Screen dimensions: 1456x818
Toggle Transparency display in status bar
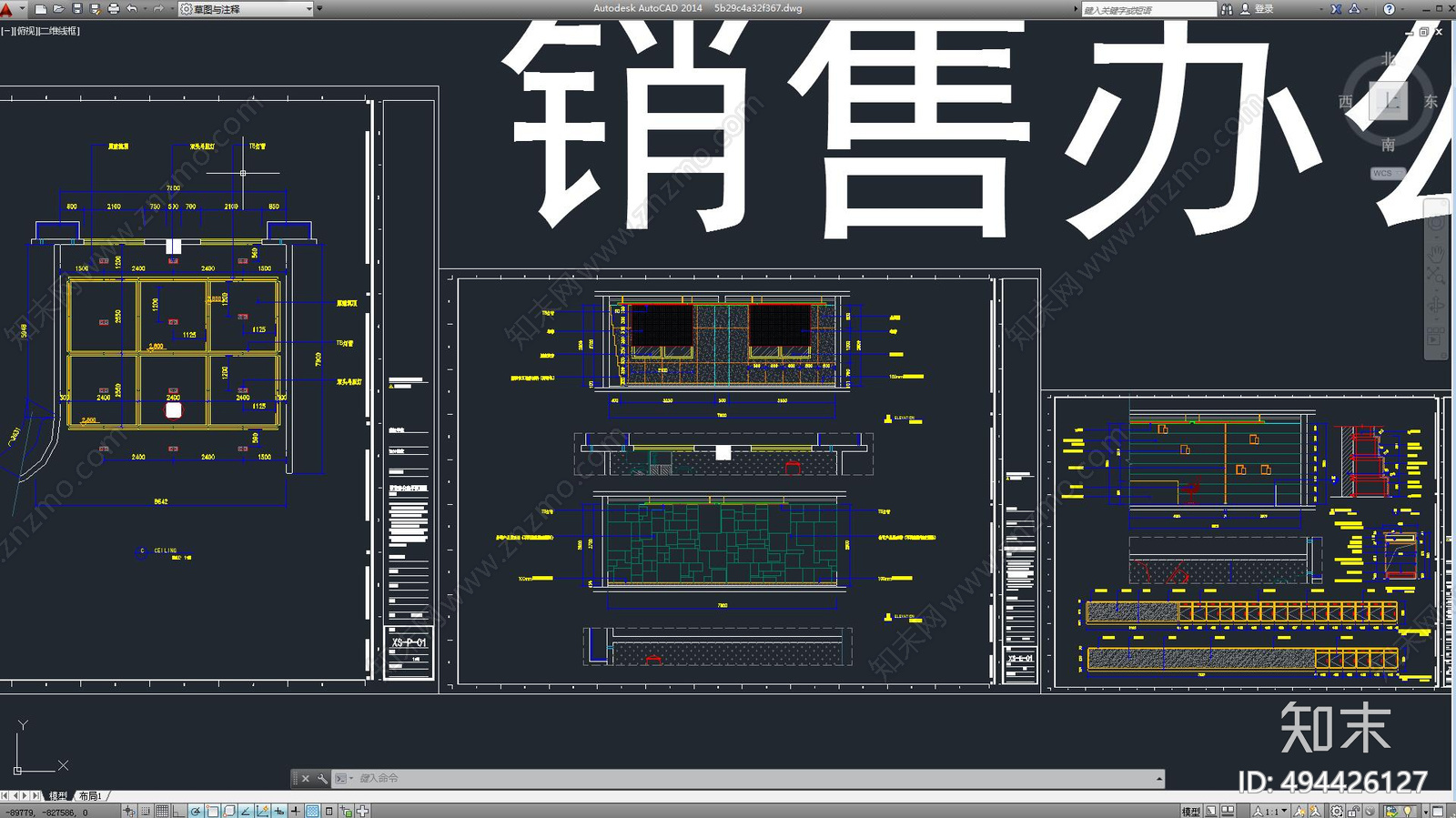[x=312, y=811]
